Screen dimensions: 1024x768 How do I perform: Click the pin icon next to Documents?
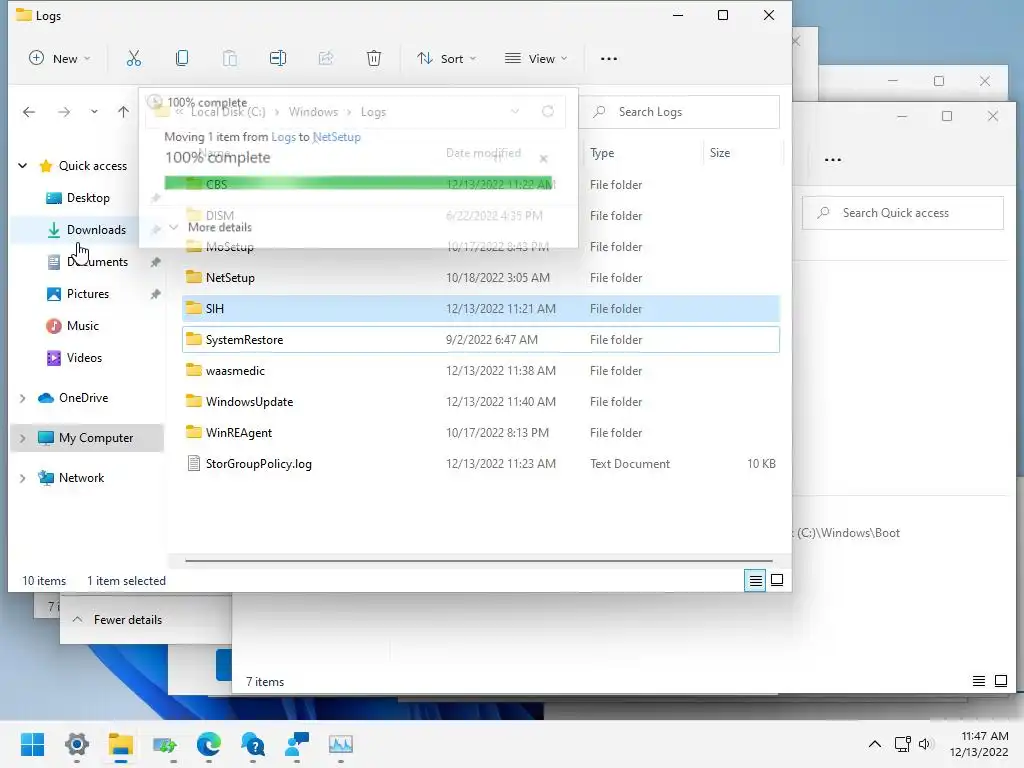coord(155,262)
